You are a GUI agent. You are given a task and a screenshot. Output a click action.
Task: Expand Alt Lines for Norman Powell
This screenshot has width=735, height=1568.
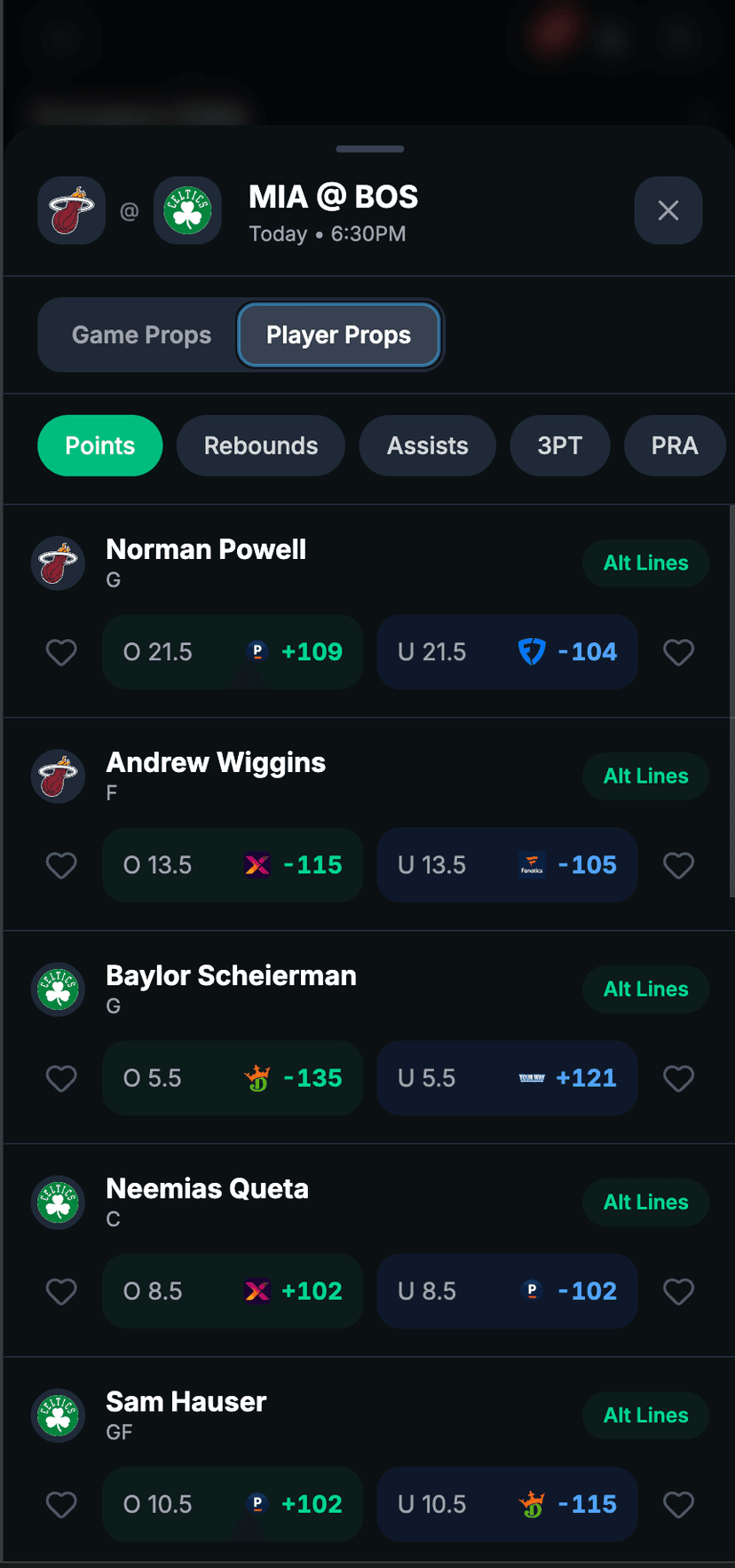point(645,563)
